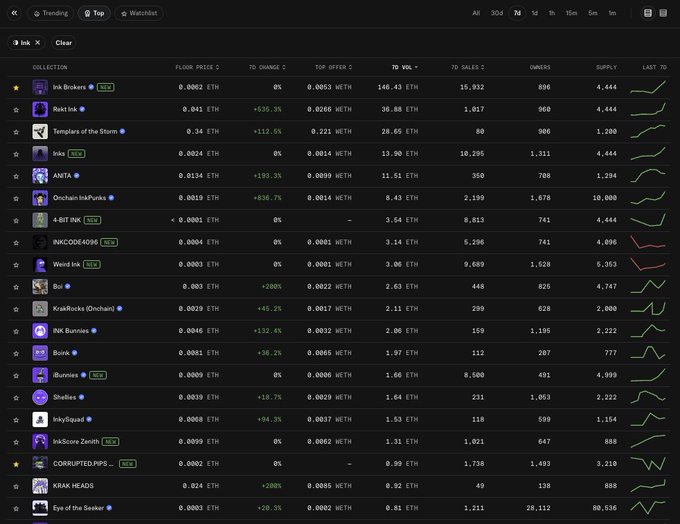
Task: Click the Inks collection name
Action: [x=59, y=154]
